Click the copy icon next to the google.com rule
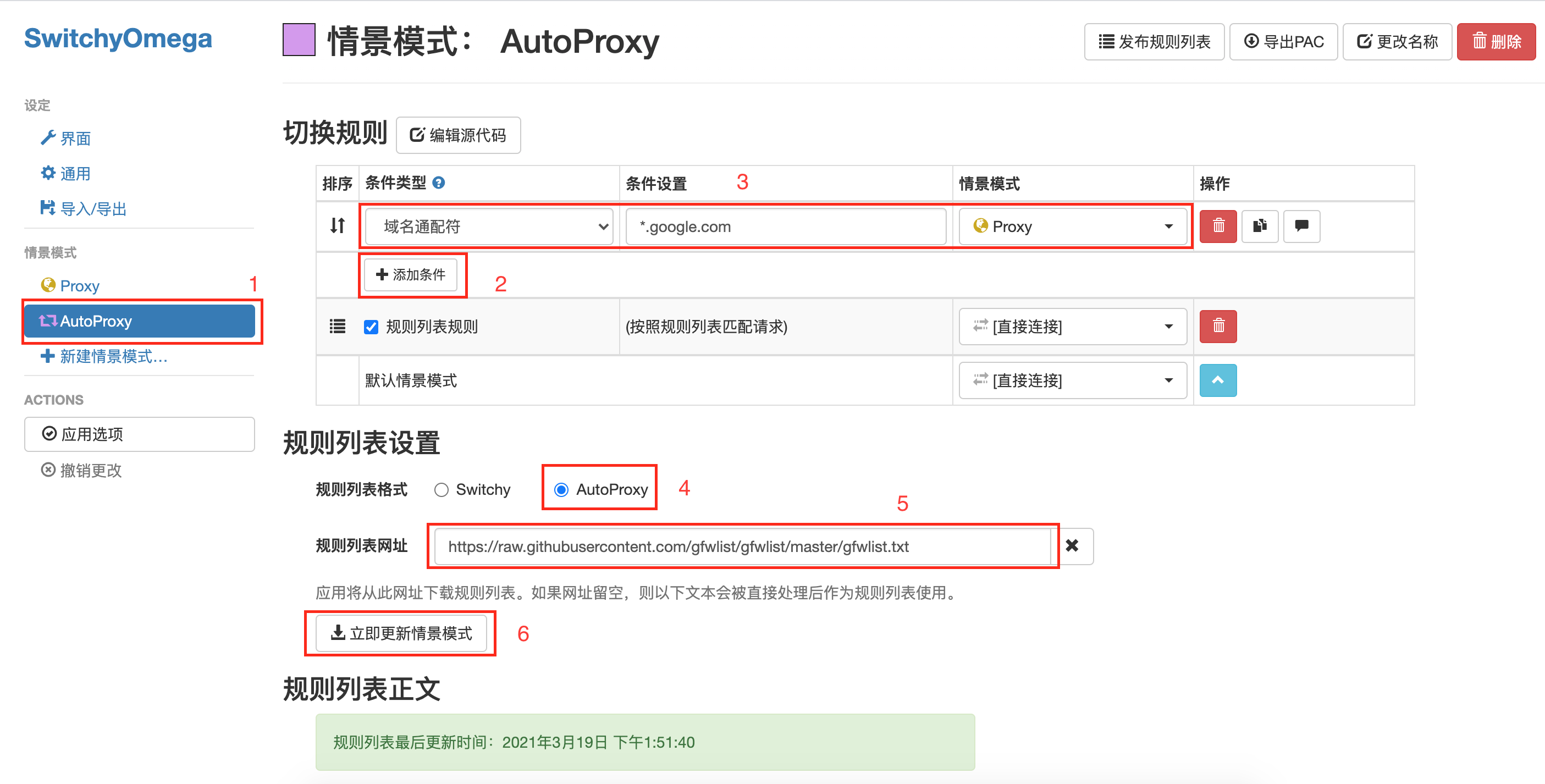The image size is (1545, 784). 1260,226
